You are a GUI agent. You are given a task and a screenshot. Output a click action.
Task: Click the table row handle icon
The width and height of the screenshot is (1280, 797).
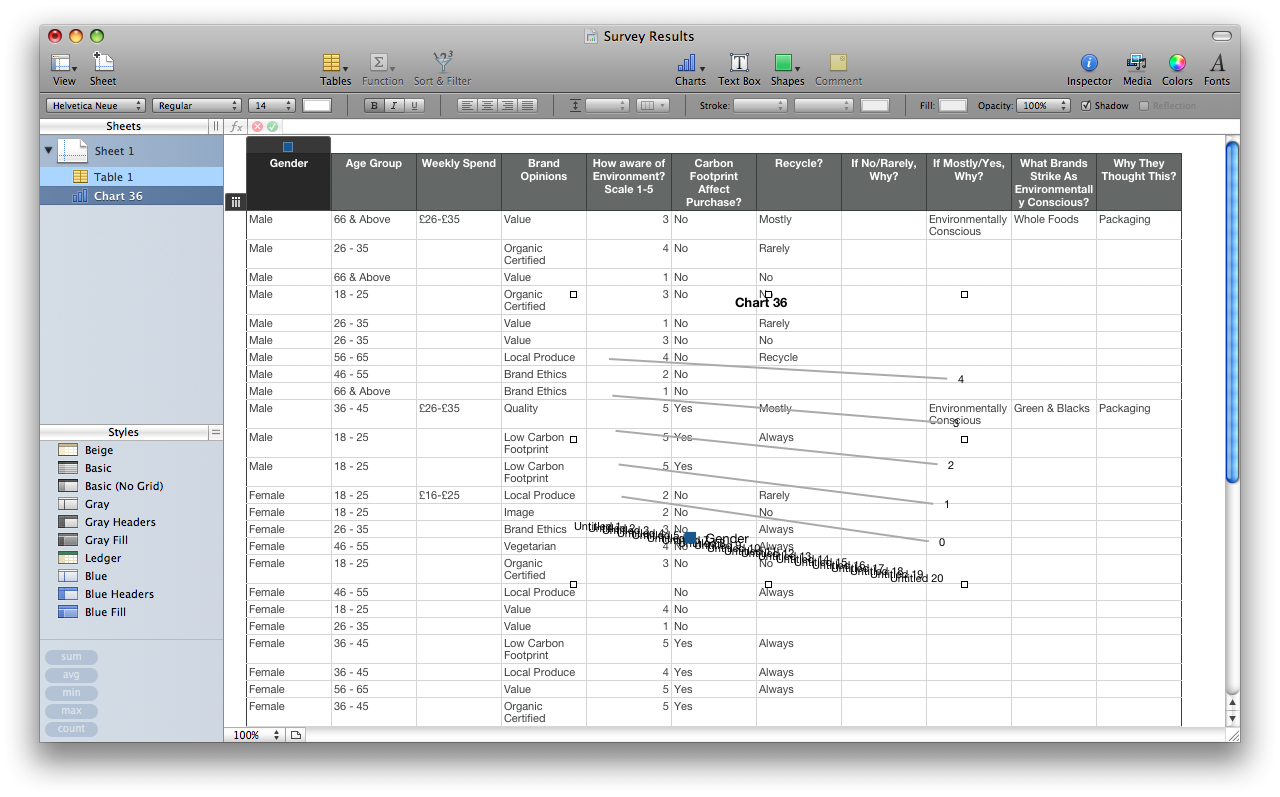click(x=235, y=201)
